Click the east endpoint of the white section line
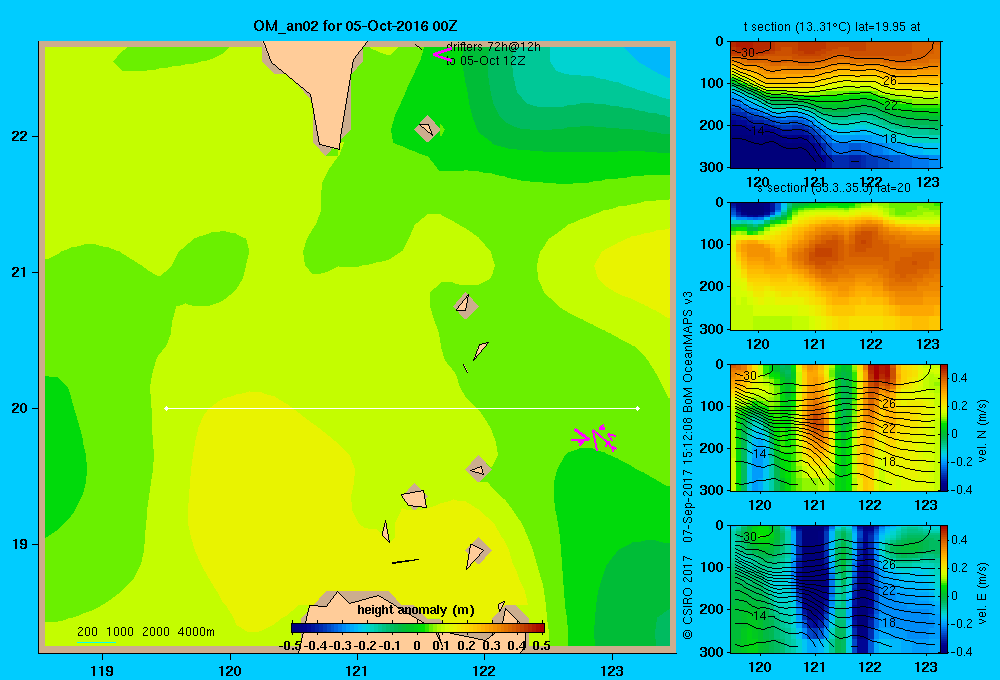 click(638, 408)
